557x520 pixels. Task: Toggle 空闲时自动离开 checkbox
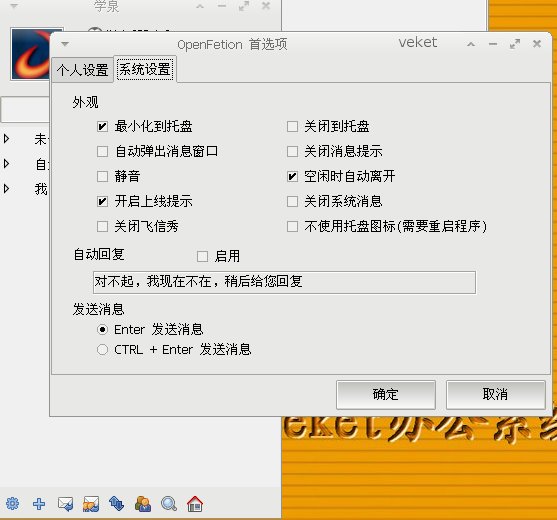point(292,177)
